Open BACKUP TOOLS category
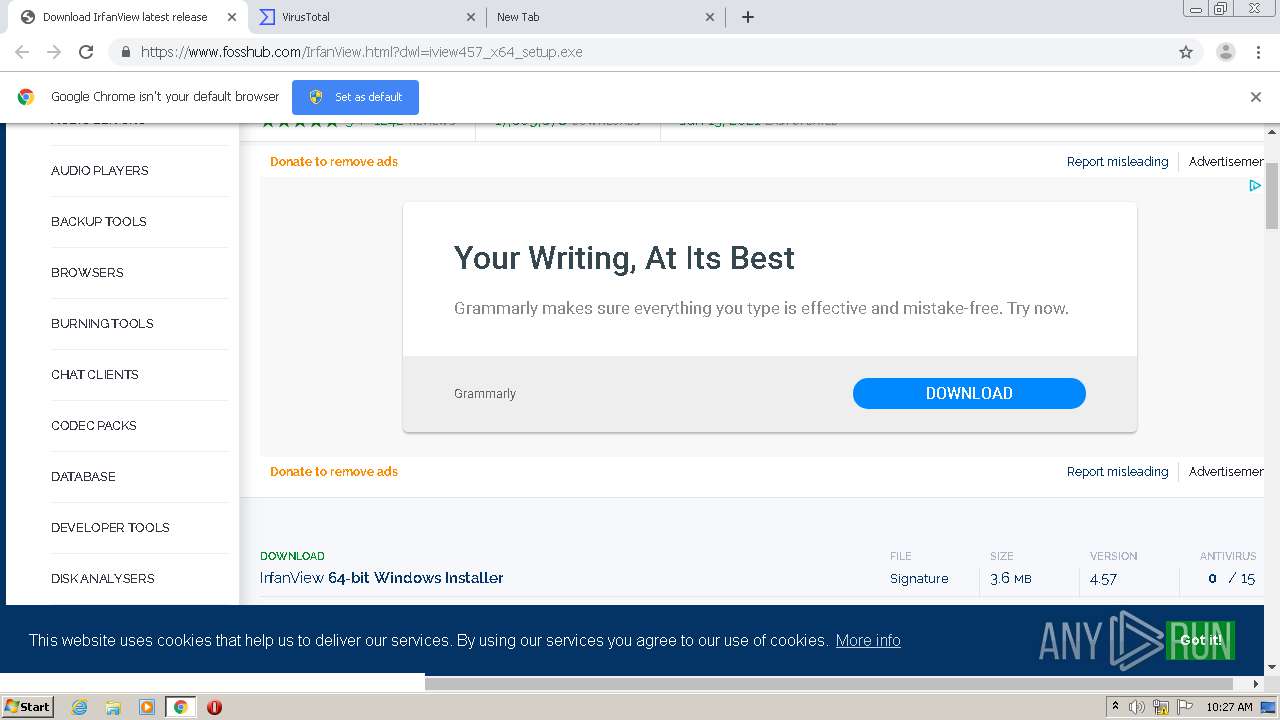This screenshot has height=720, width=1280. (99, 222)
